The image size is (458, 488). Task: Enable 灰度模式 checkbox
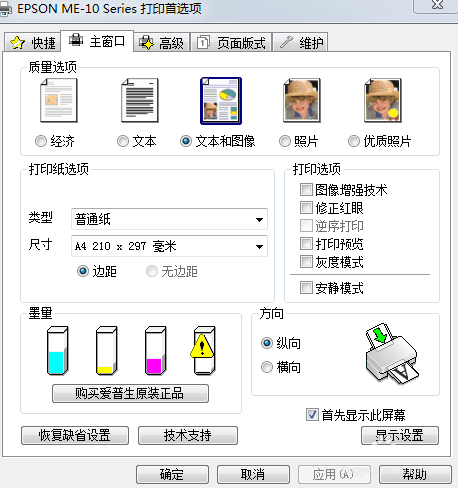click(306, 262)
